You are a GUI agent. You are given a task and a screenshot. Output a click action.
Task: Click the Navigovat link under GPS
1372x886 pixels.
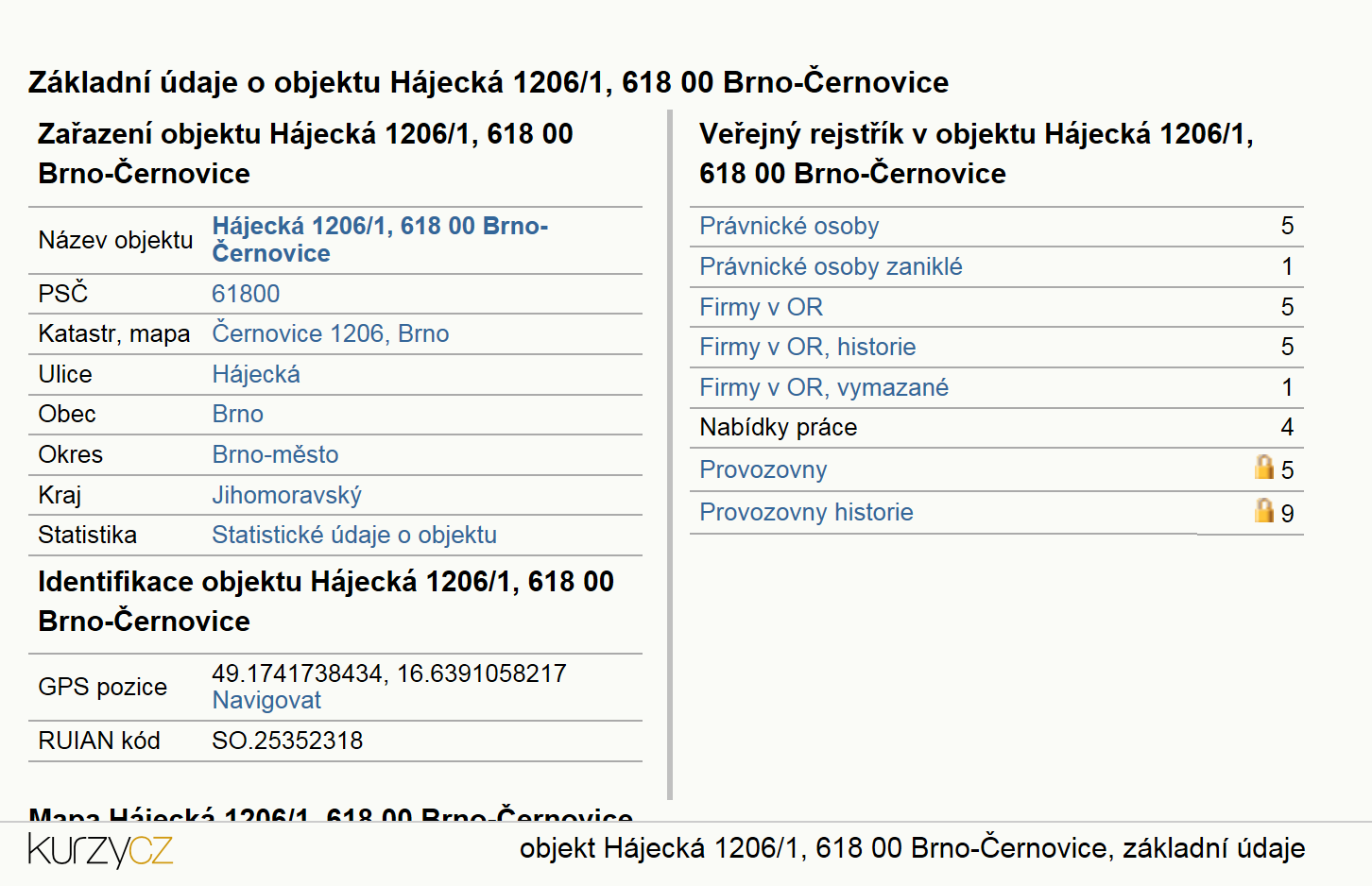[266, 700]
